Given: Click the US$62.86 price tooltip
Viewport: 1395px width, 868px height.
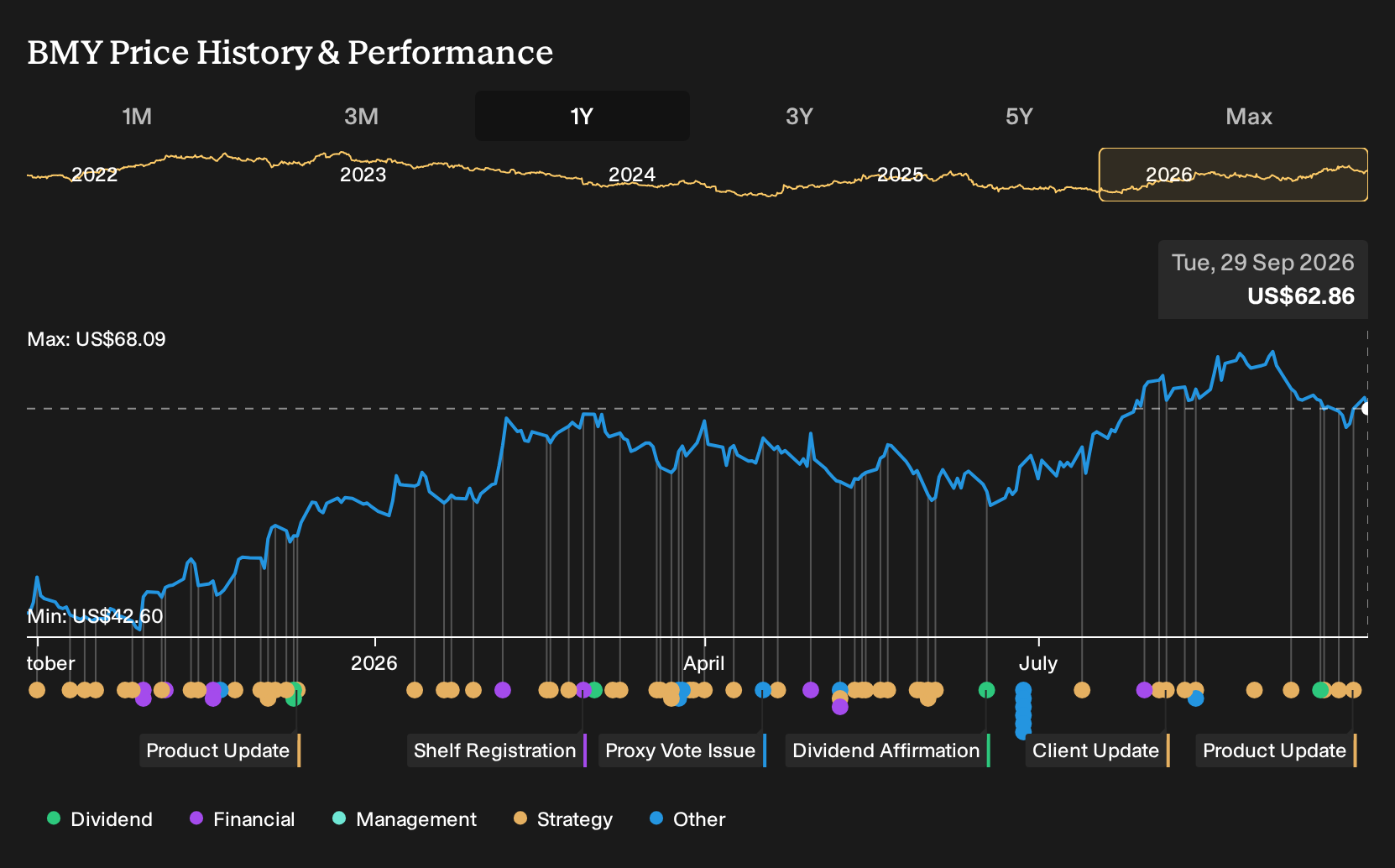Looking at the screenshot, I should pyautogui.click(x=1263, y=280).
